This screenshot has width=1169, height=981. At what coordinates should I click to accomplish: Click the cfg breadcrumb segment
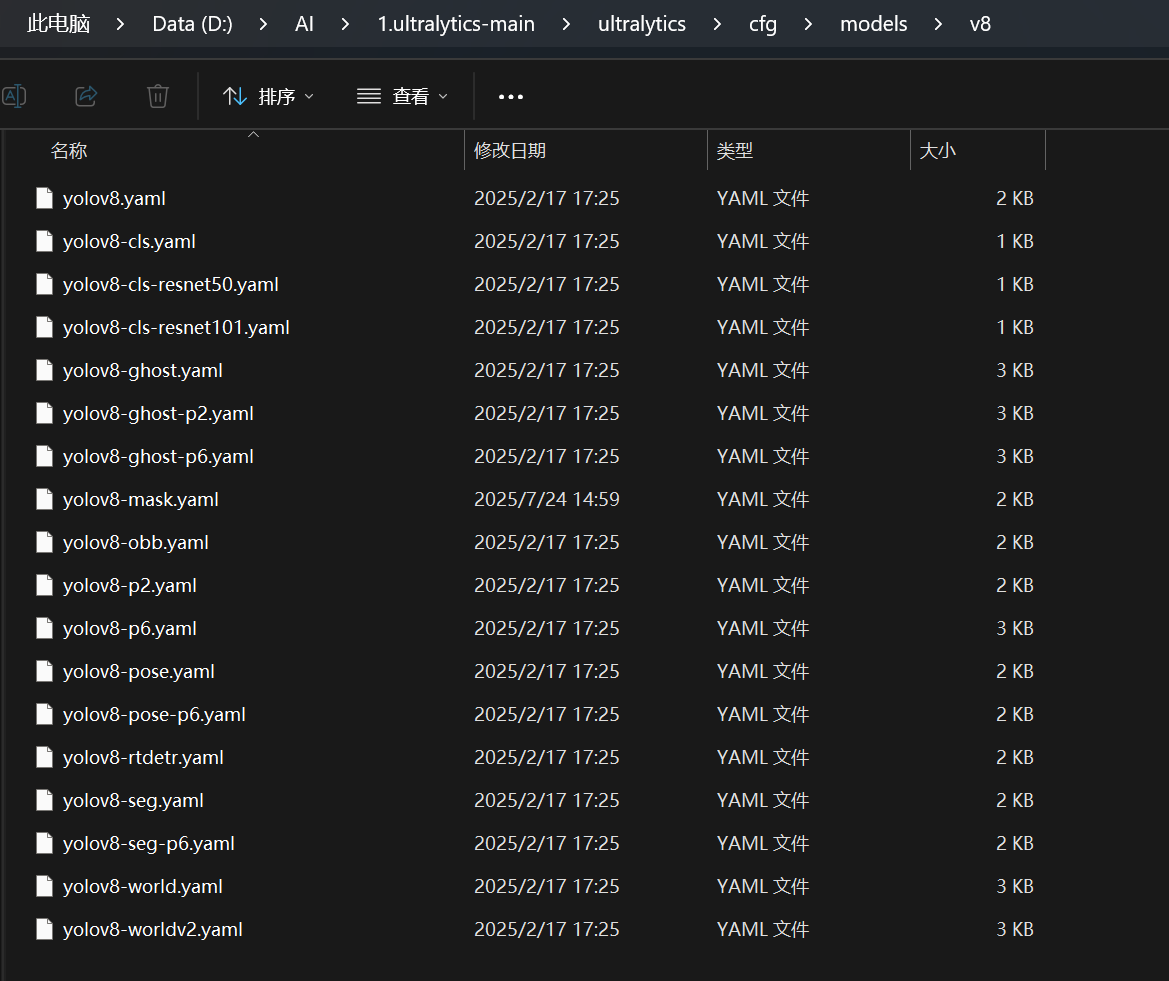pyautogui.click(x=763, y=24)
